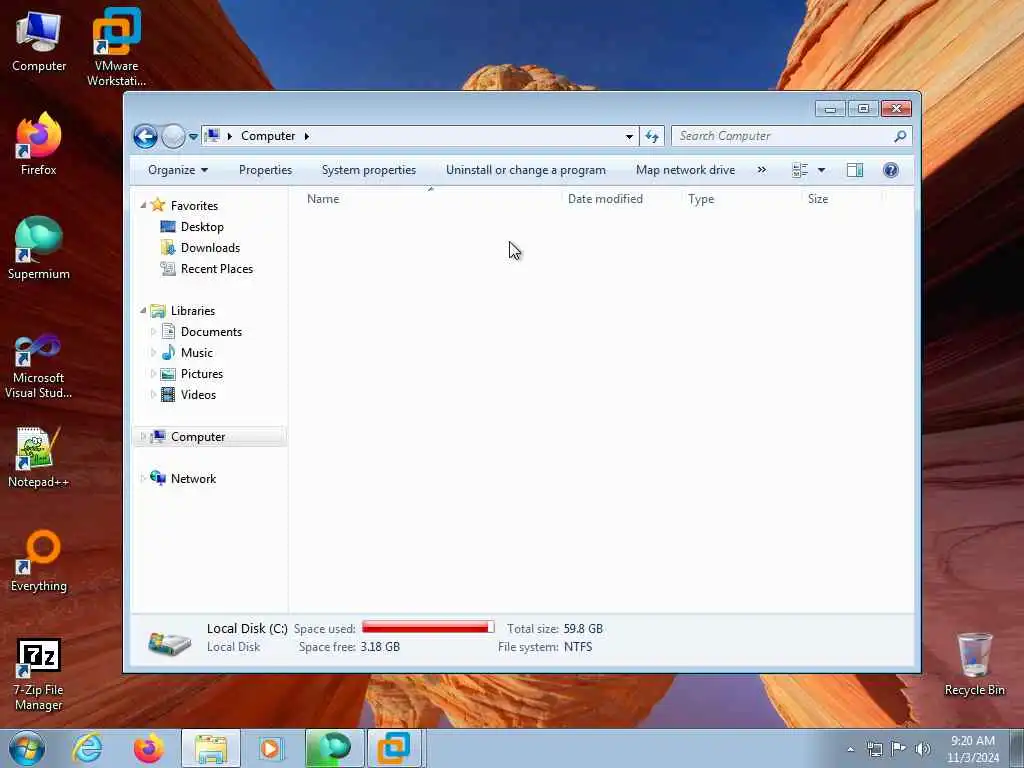Open the Everything desktop shortcut
This screenshot has width=1024, height=768.
click(x=39, y=561)
